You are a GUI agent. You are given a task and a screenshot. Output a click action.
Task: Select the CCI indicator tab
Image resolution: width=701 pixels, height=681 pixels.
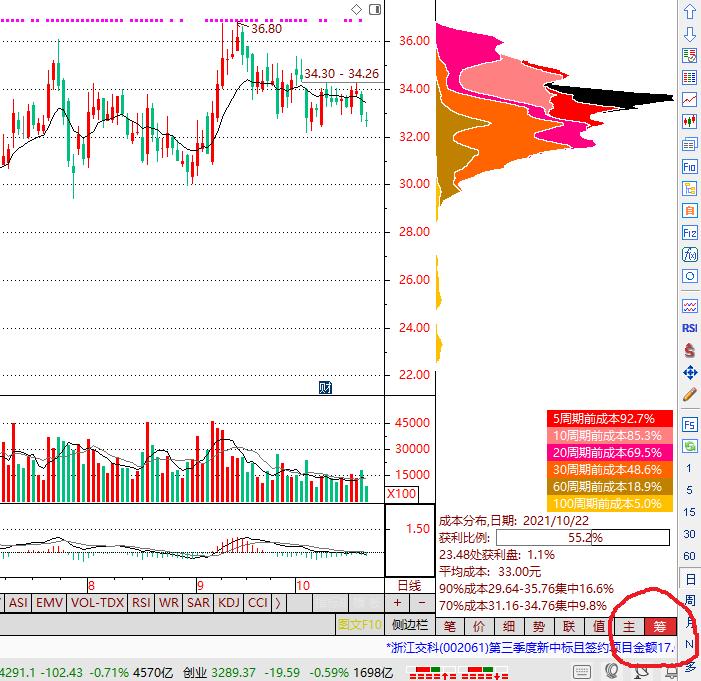[x=258, y=603]
